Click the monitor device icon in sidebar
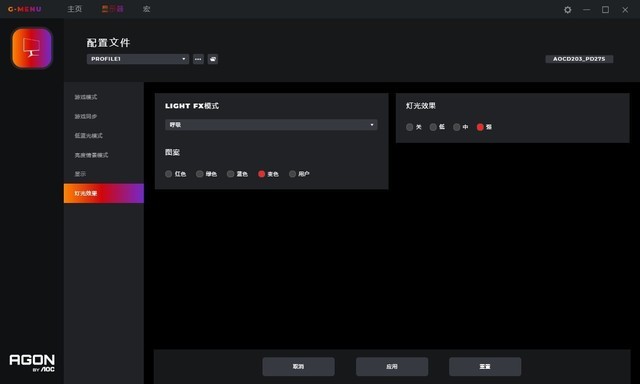The width and height of the screenshot is (640, 384). [x=32, y=48]
